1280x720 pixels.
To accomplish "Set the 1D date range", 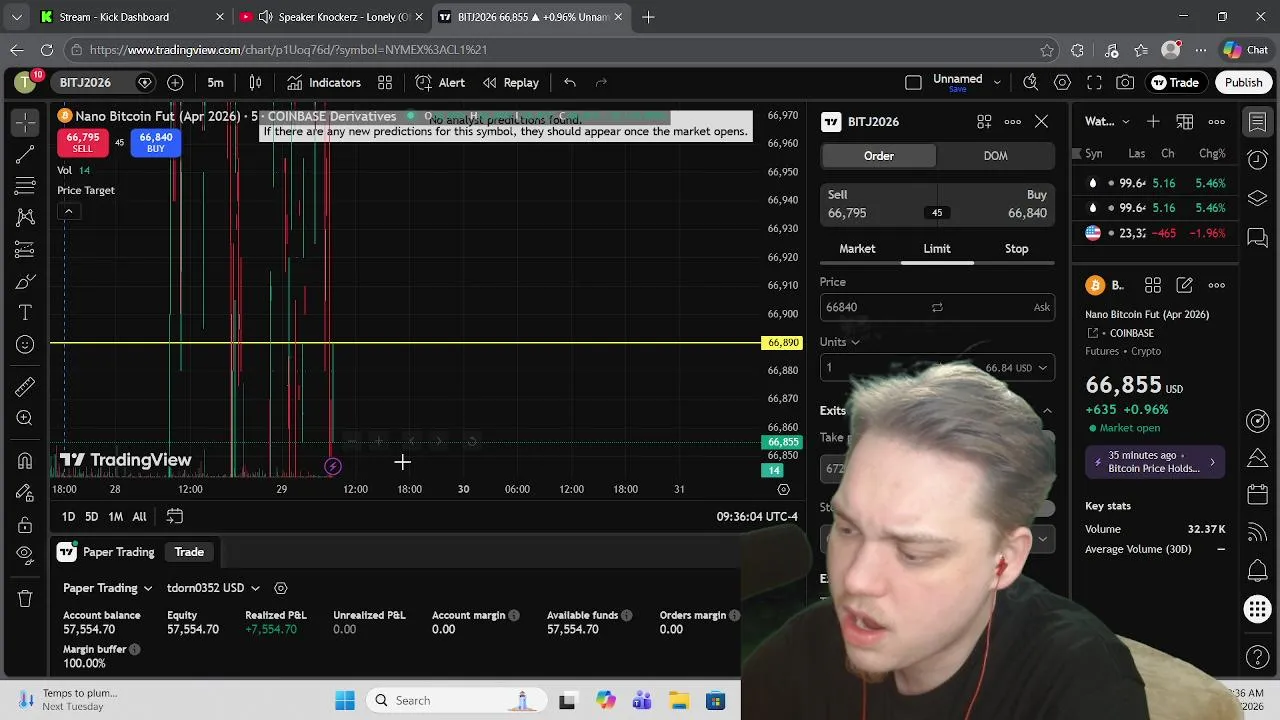I will [68, 517].
